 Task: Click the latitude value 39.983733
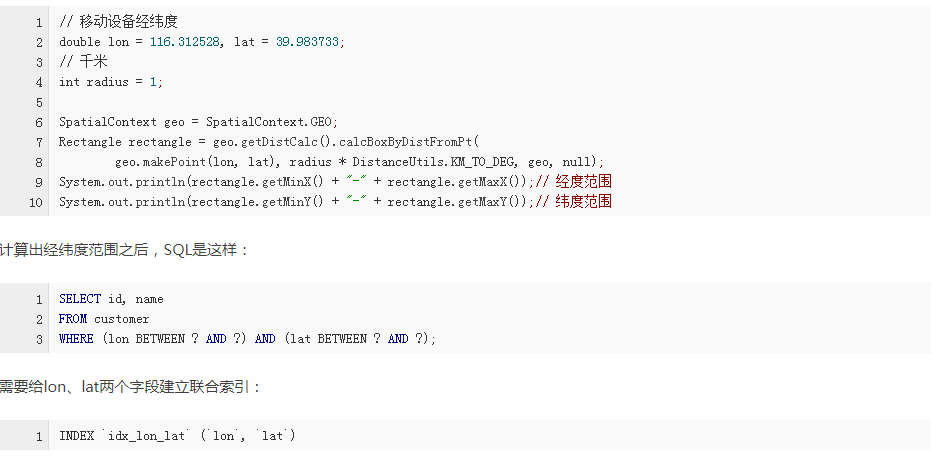coord(307,42)
